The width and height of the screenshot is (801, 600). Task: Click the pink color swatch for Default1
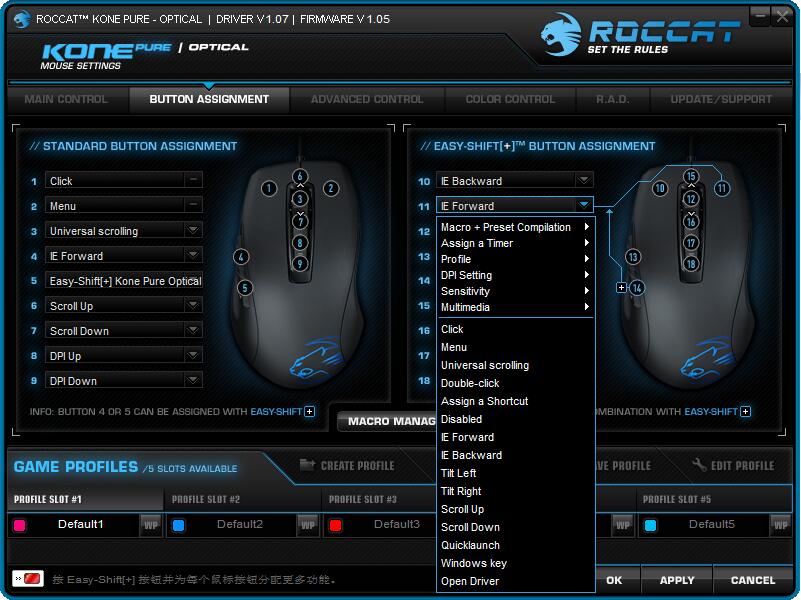click(20, 525)
